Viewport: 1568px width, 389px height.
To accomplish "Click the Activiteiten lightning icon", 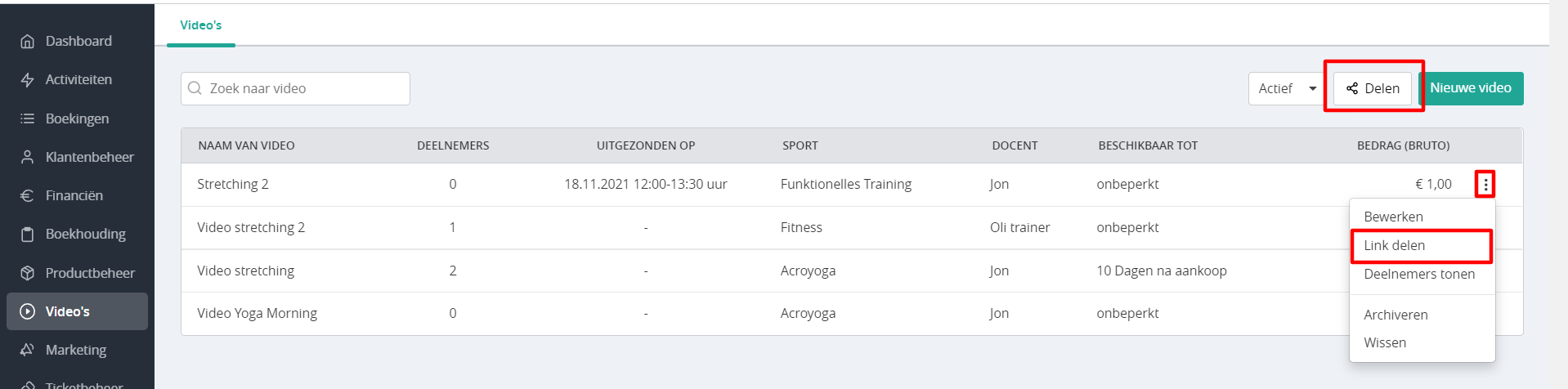I will tap(28, 79).
